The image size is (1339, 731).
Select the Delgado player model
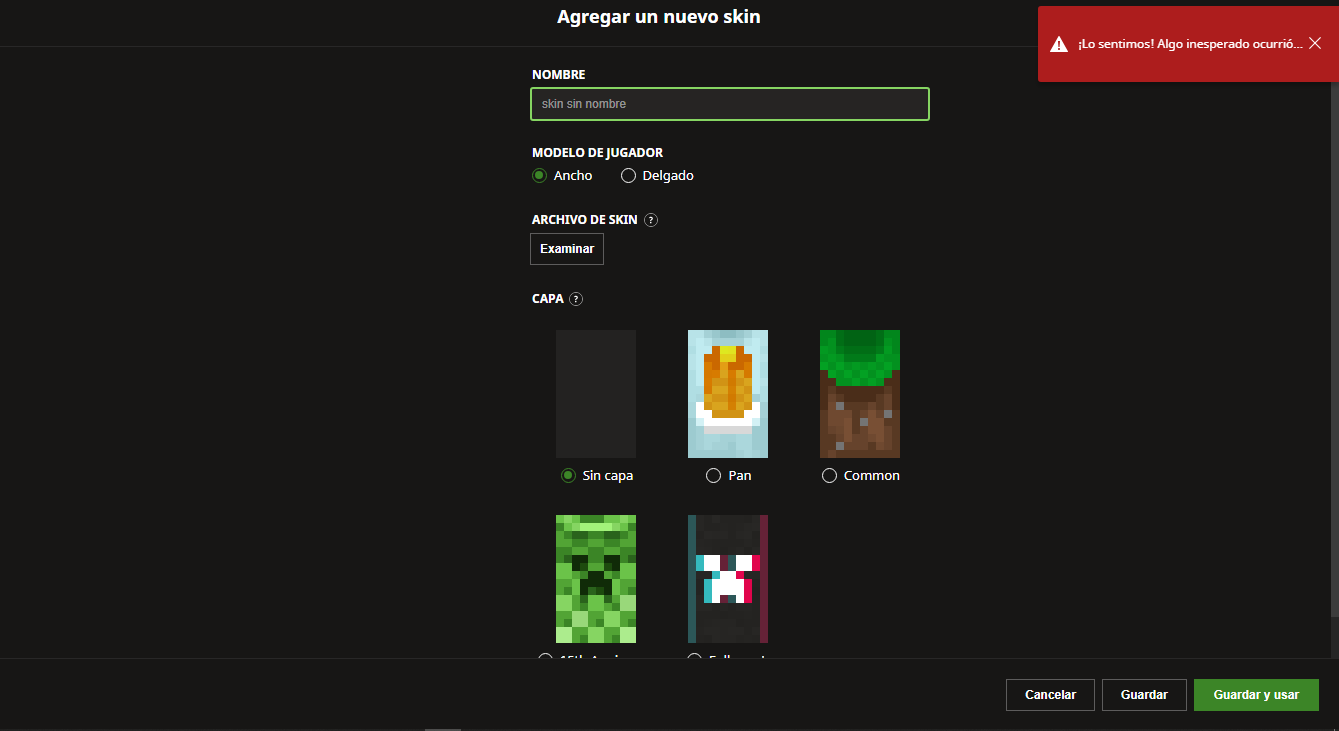(x=629, y=176)
